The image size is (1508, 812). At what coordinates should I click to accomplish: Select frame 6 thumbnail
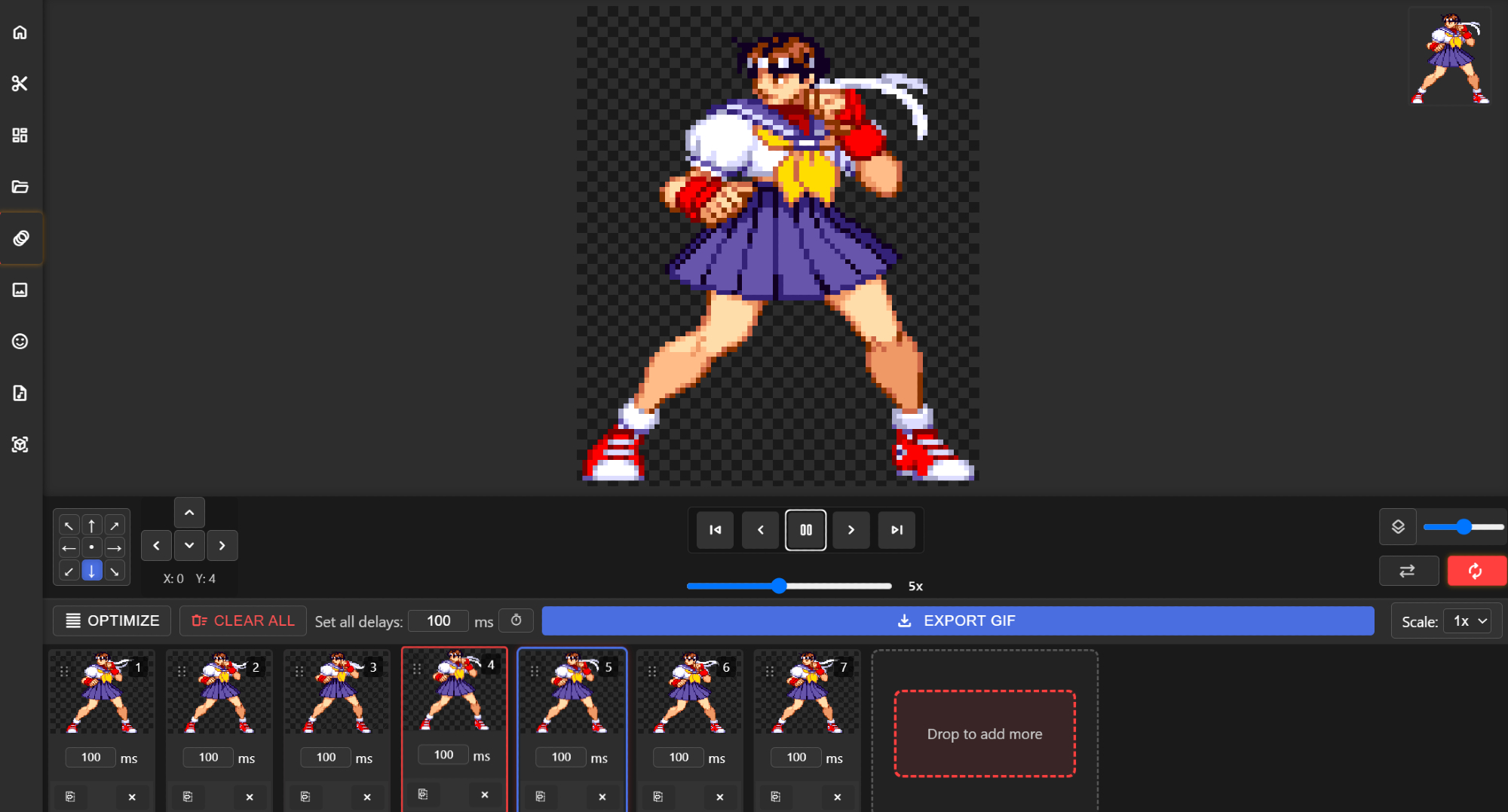pyautogui.click(x=689, y=694)
